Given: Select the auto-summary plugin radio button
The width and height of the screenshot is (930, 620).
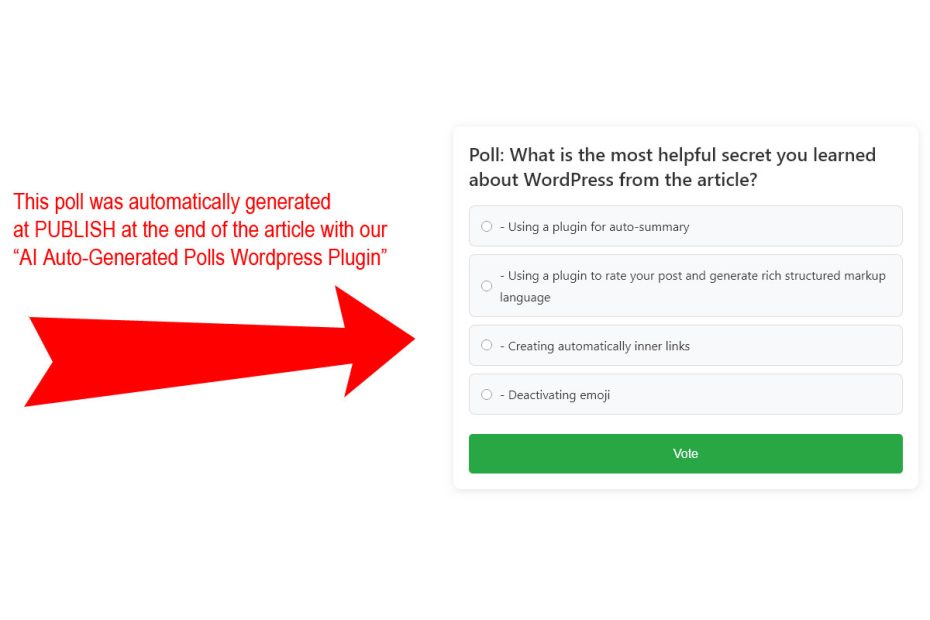Looking at the screenshot, I should 486,226.
